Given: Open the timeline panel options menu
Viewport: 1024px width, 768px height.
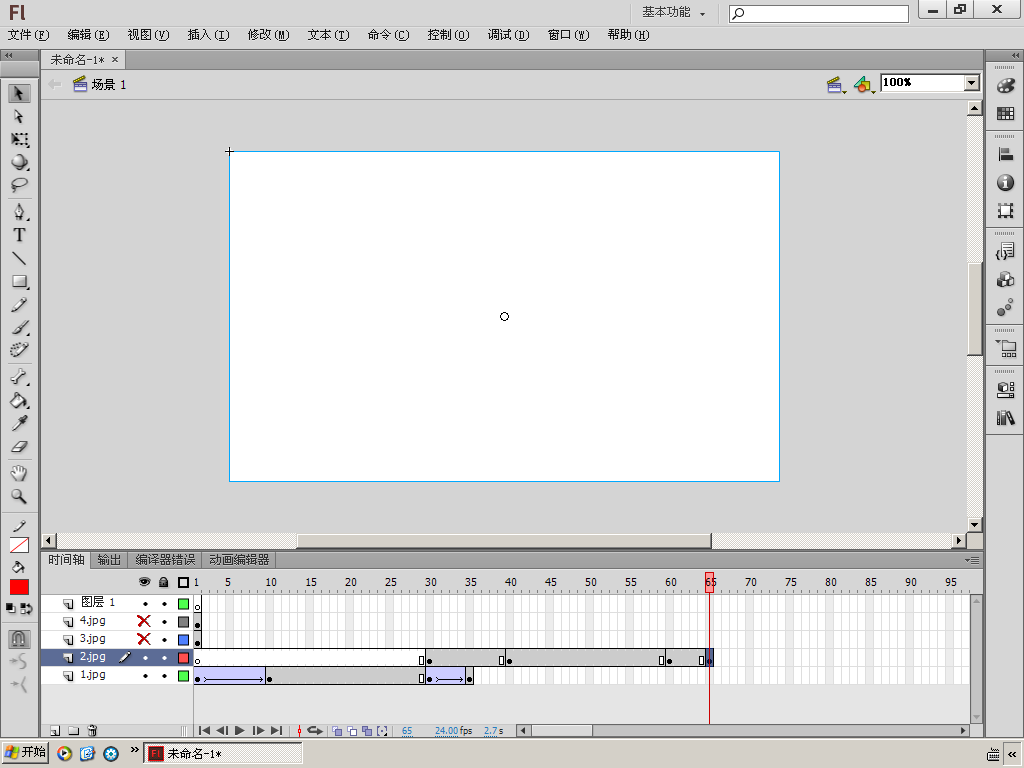Looking at the screenshot, I should click(972, 560).
